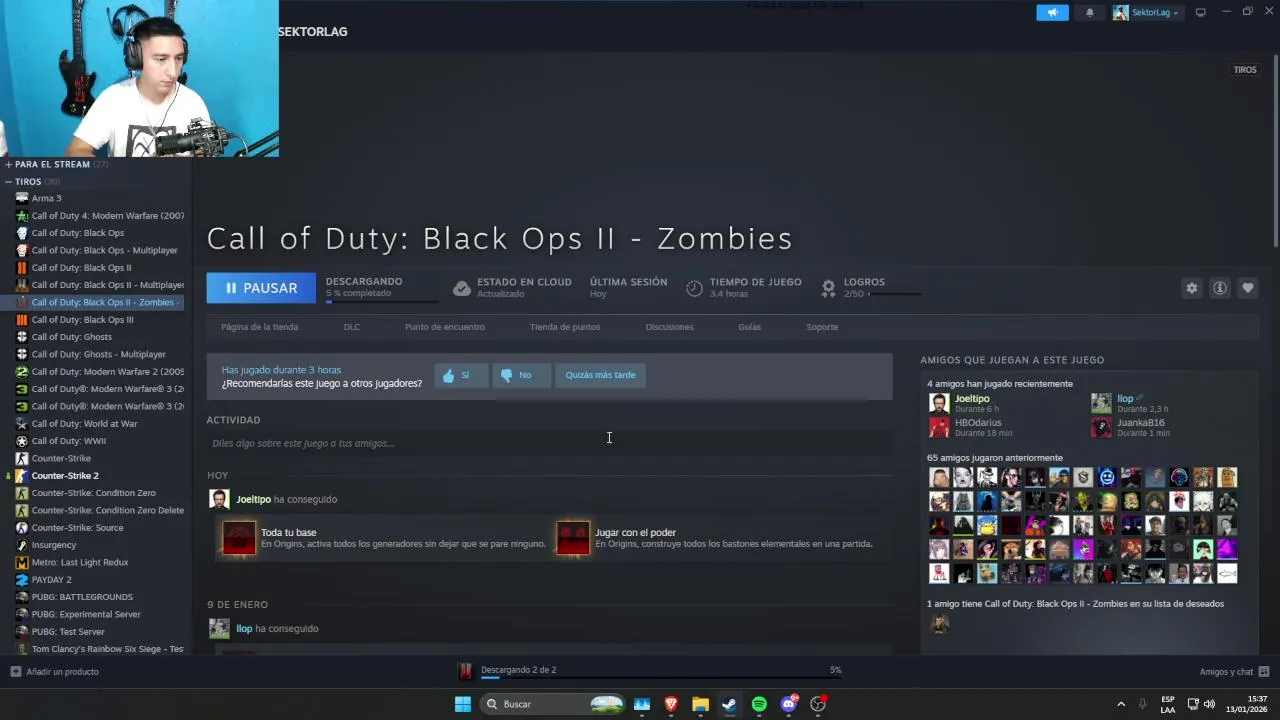Click the Jugar con el poder achievement icon

pos(573,538)
